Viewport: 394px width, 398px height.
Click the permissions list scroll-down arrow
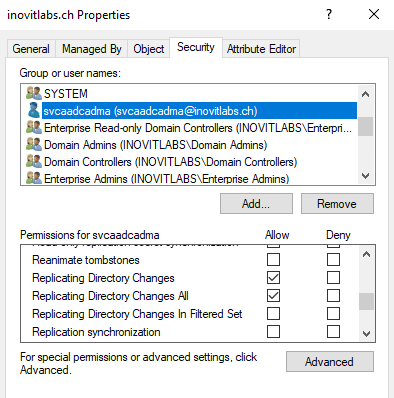(x=366, y=334)
